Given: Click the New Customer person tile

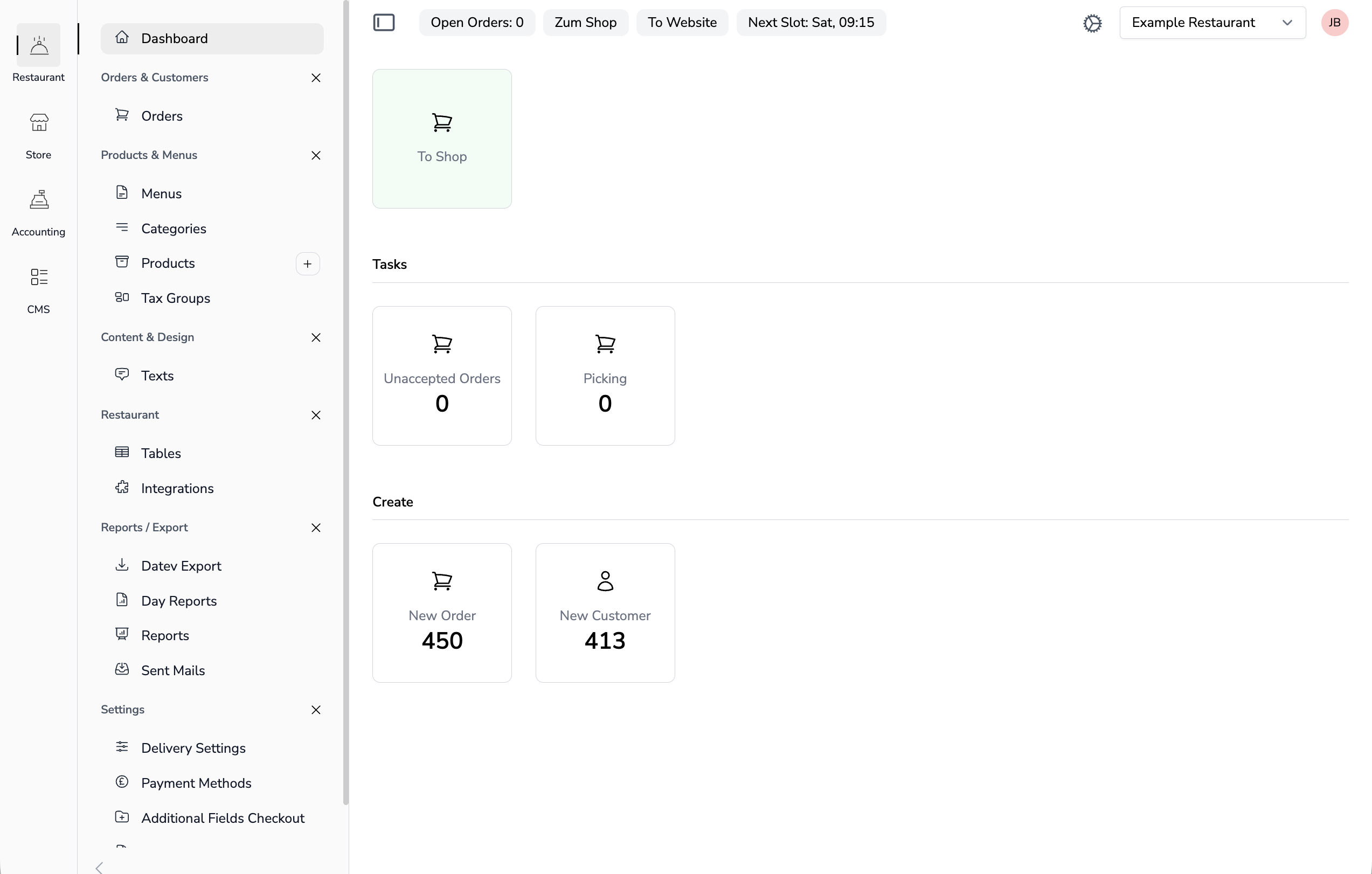Looking at the screenshot, I should point(605,612).
